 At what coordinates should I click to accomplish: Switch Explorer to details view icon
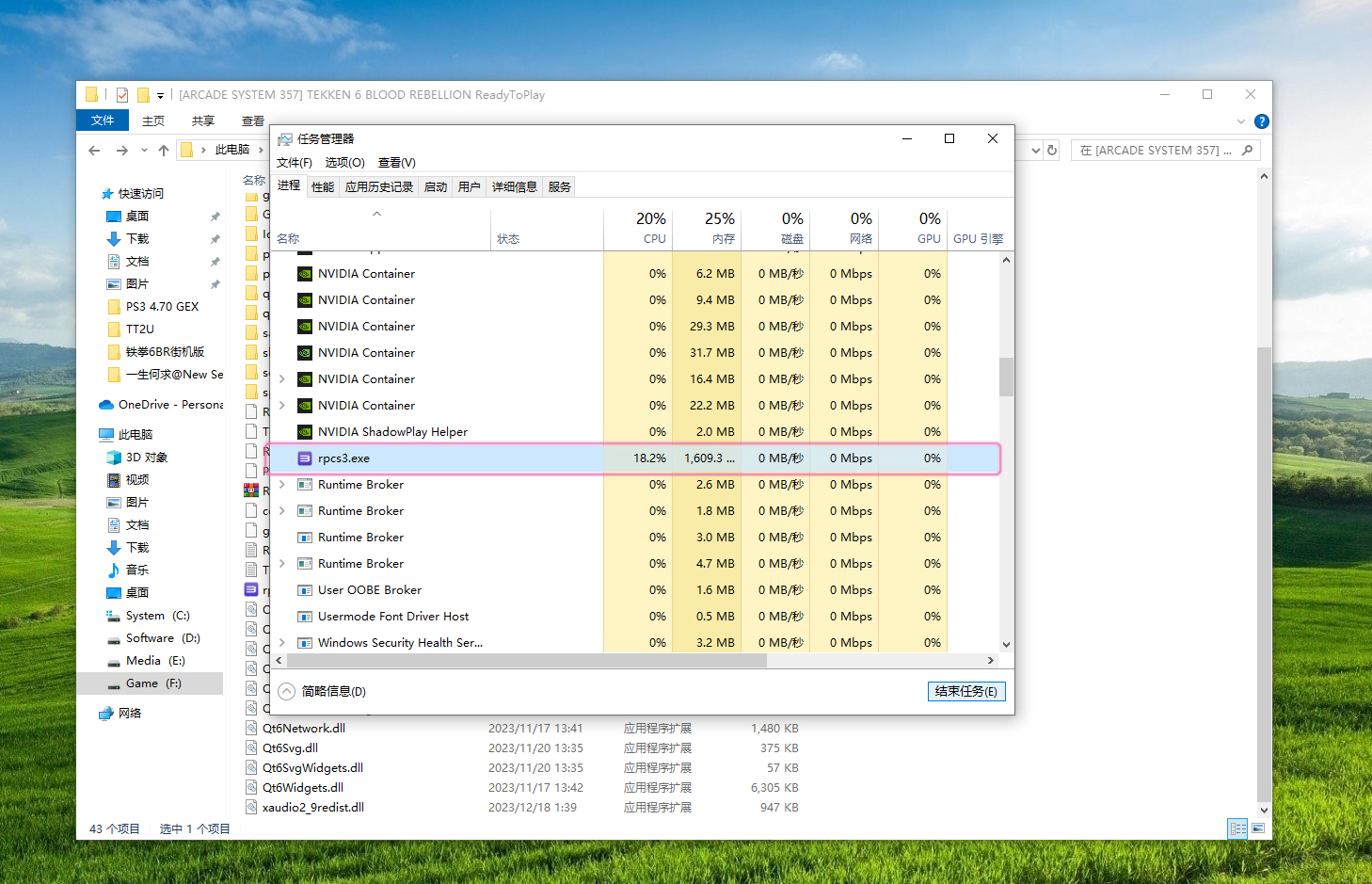(1237, 828)
